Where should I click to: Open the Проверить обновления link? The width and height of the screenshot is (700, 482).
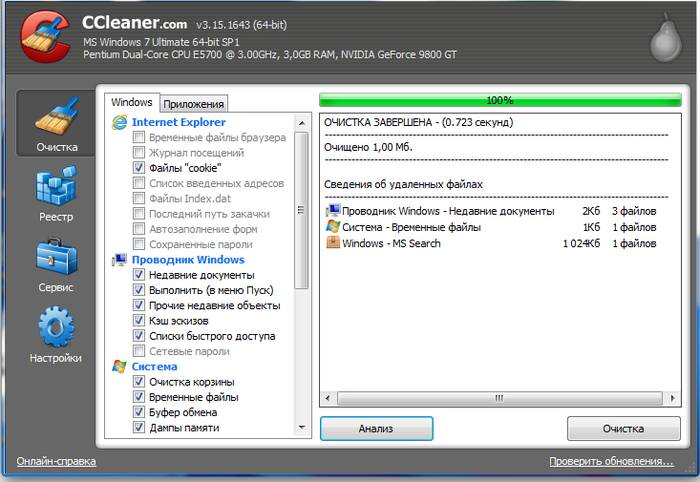610,461
